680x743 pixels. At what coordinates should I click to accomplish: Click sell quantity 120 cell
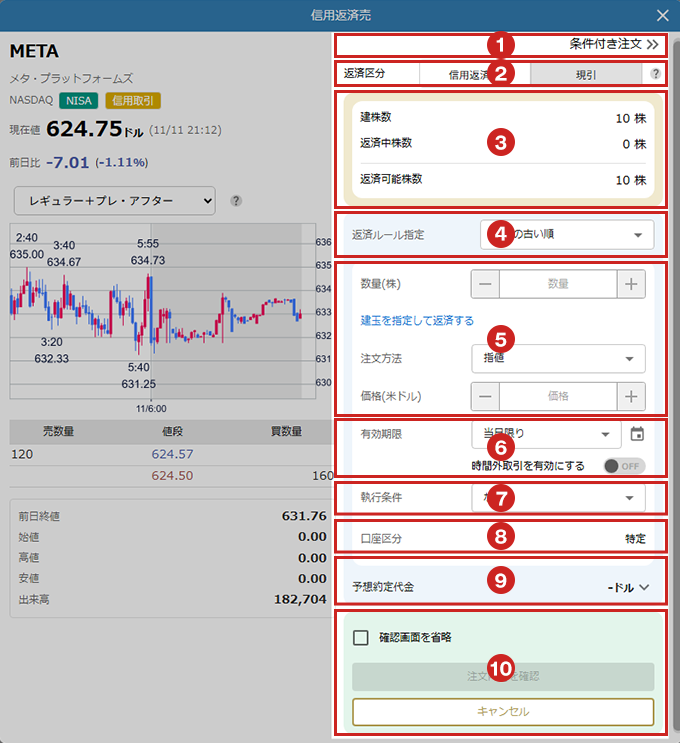[x=22, y=454]
